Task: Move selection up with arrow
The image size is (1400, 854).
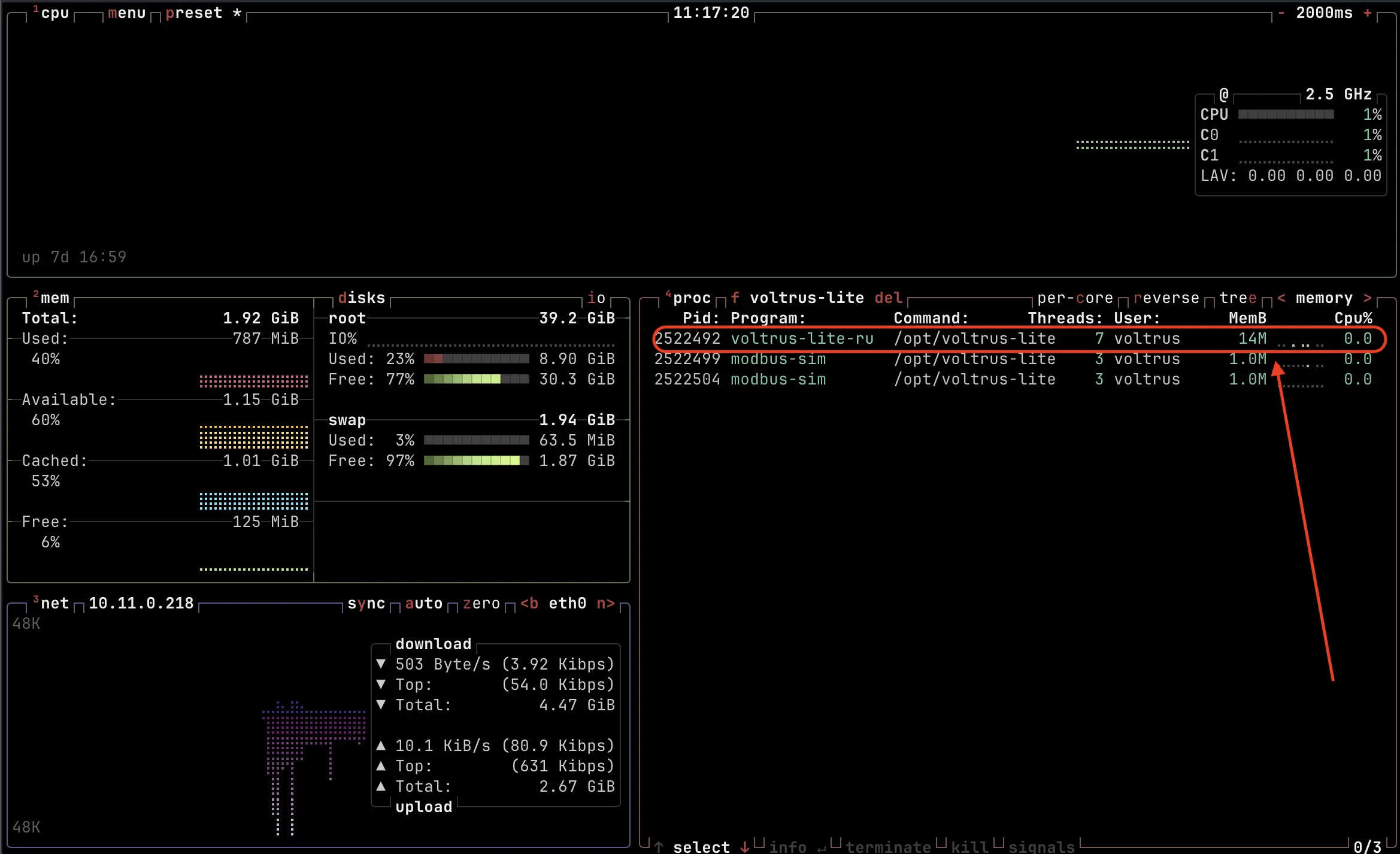Action: click(659, 847)
